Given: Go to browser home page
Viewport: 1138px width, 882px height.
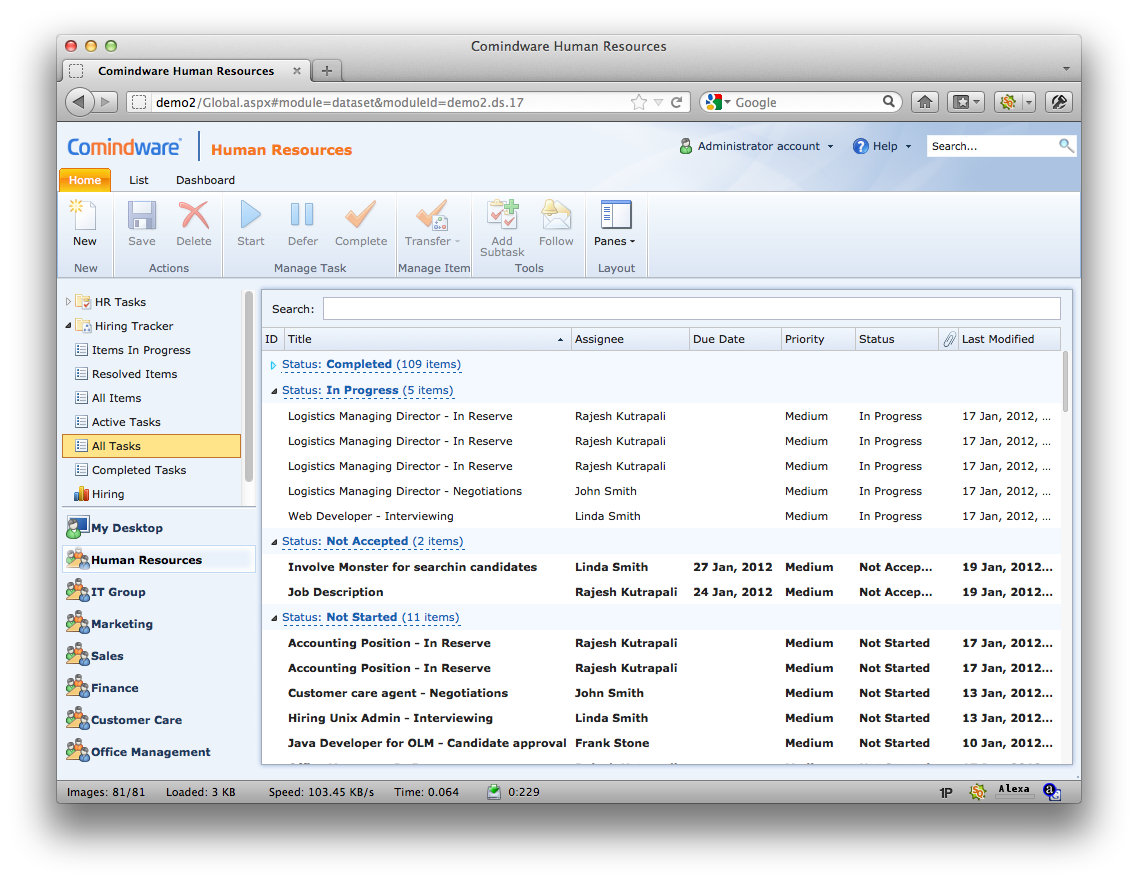Looking at the screenshot, I should [925, 102].
